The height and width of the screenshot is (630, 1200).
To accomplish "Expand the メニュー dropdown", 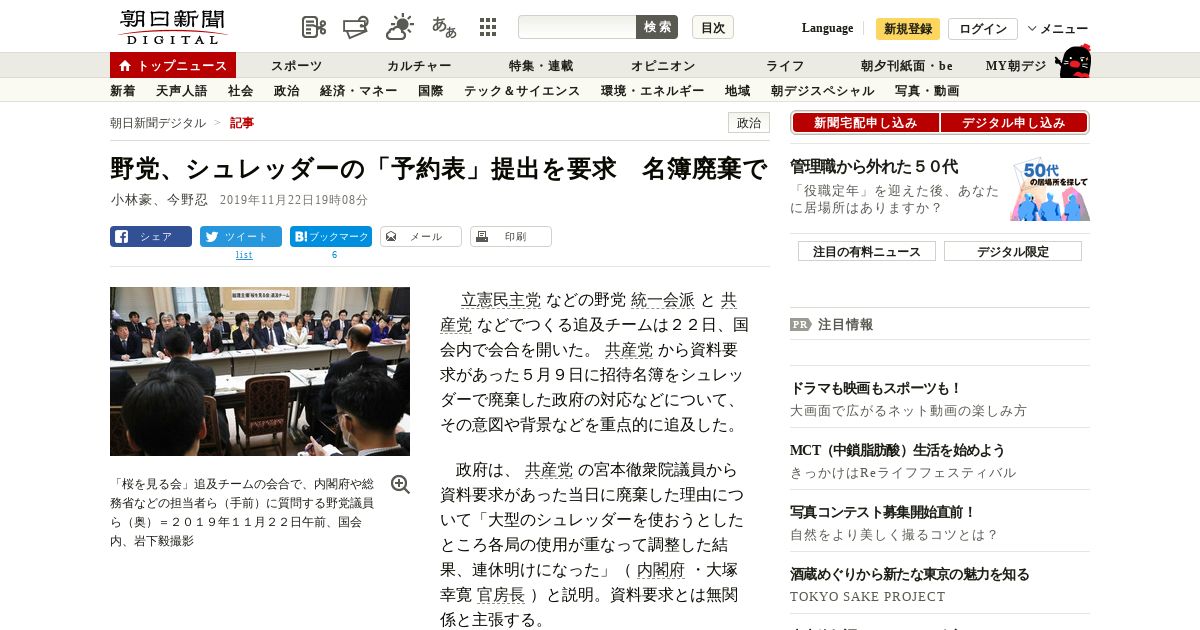I will point(1058,29).
